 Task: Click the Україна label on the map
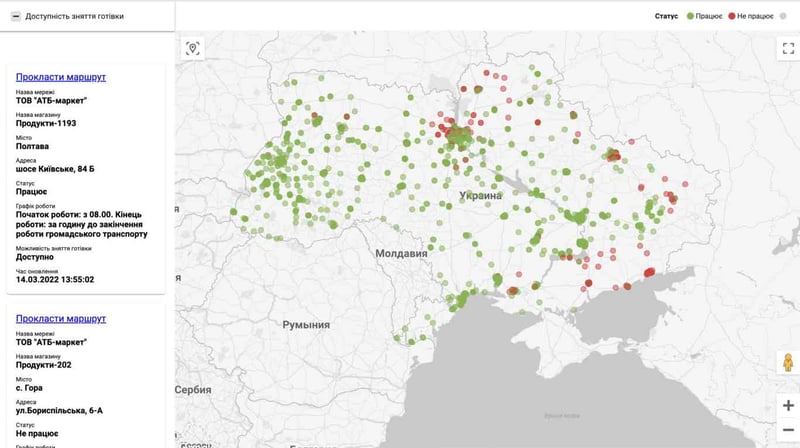click(x=480, y=195)
